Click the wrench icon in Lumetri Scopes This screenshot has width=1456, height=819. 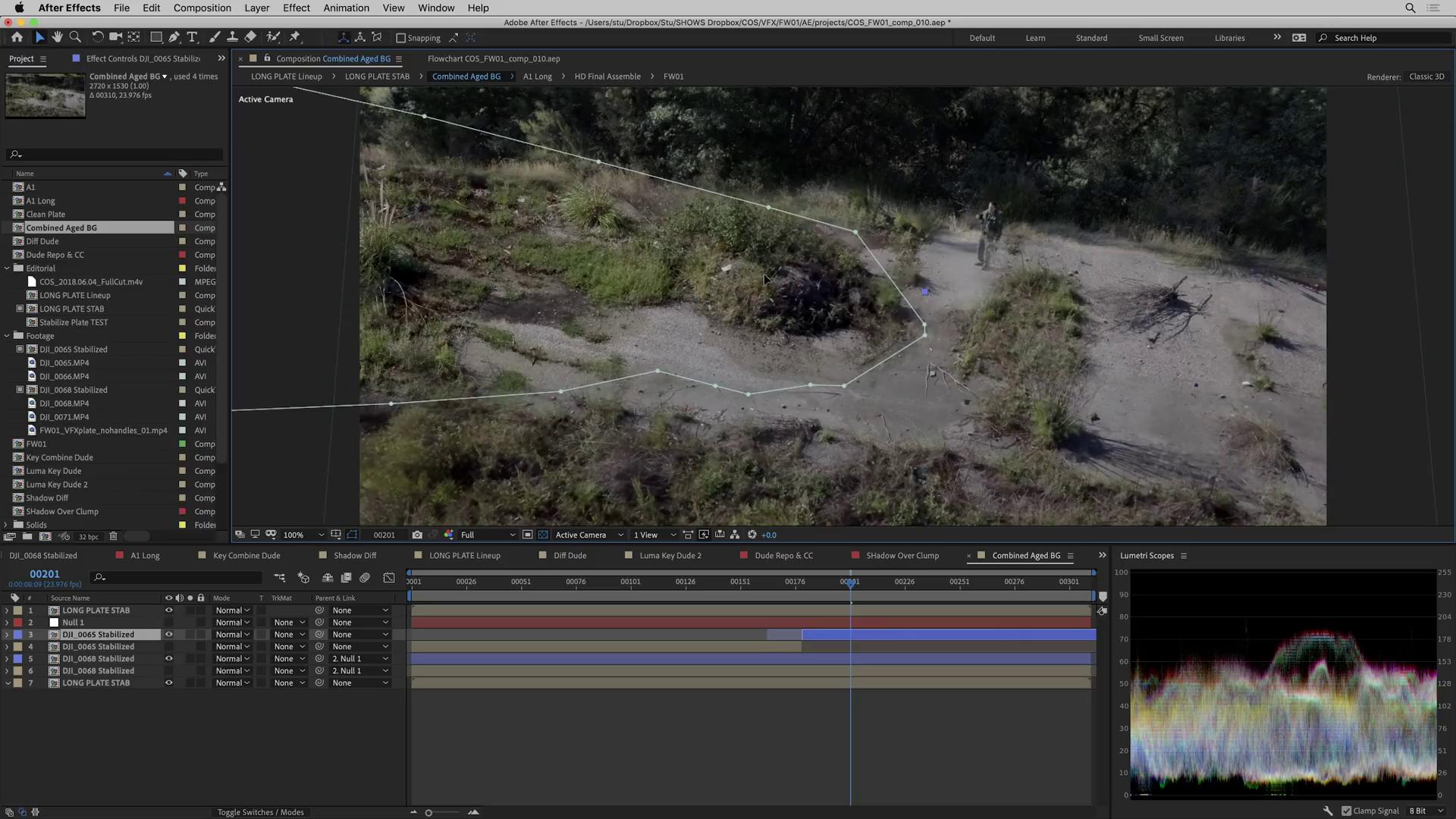(x=1329, y=811)
